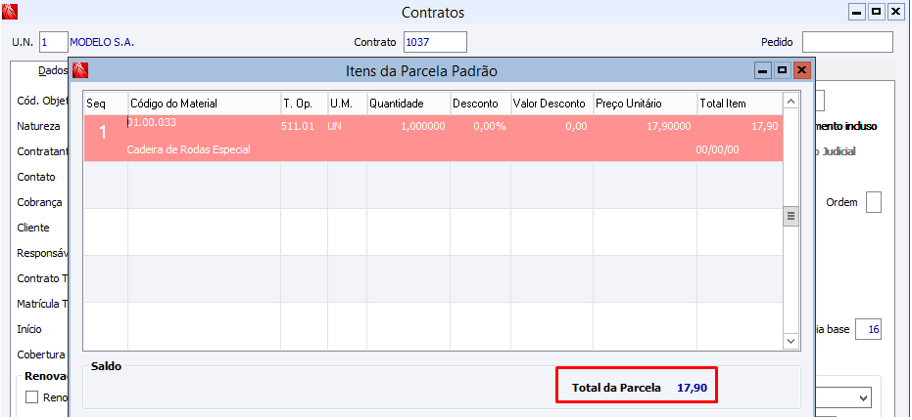Focus the Pedido input field
Viewport: 912px width, 420px height.
[846, 42]
